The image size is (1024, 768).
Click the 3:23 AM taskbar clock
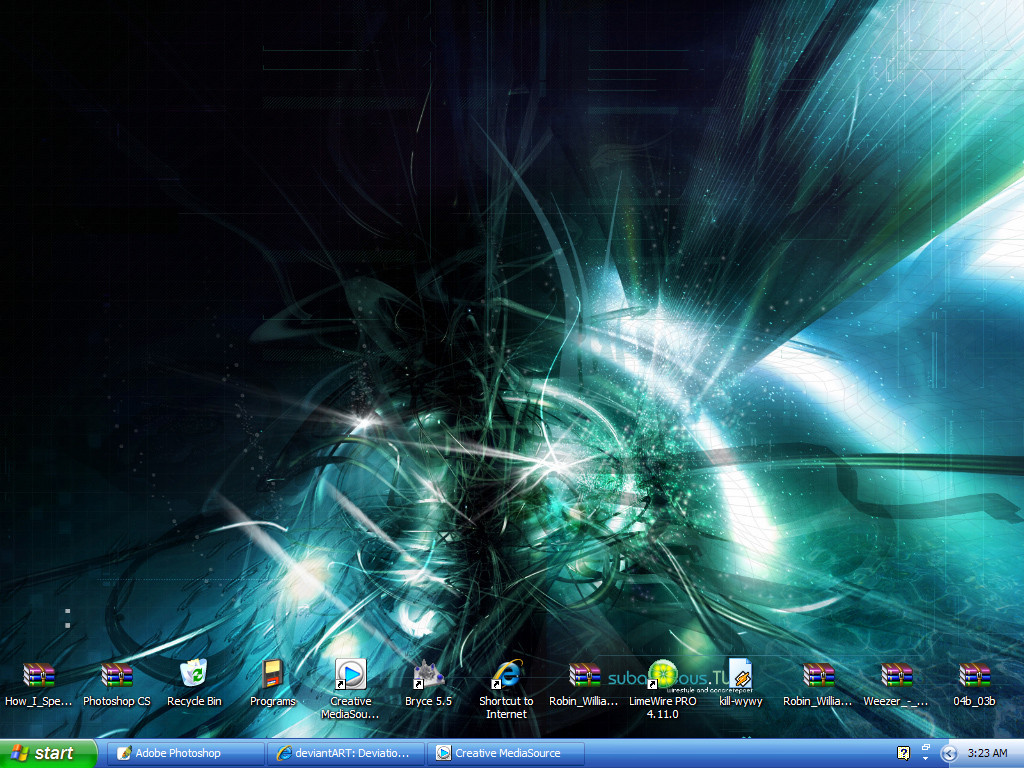click(x=987, y=753)
